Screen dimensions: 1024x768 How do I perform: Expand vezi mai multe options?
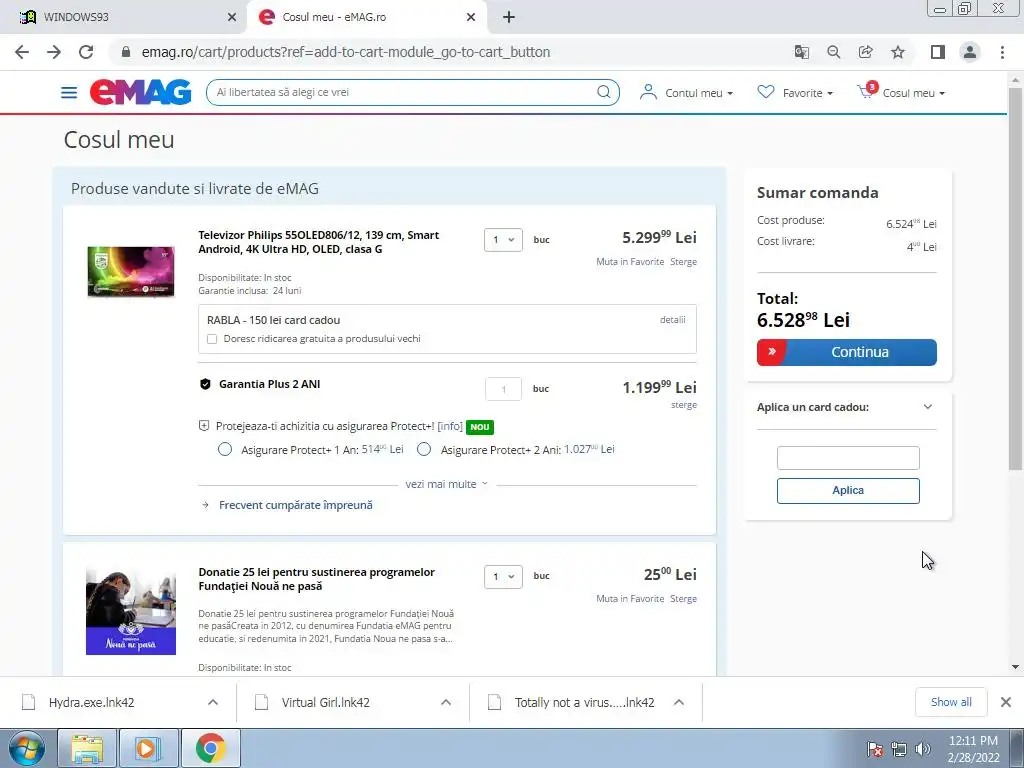pyautogui.click(x=446, y=485)
